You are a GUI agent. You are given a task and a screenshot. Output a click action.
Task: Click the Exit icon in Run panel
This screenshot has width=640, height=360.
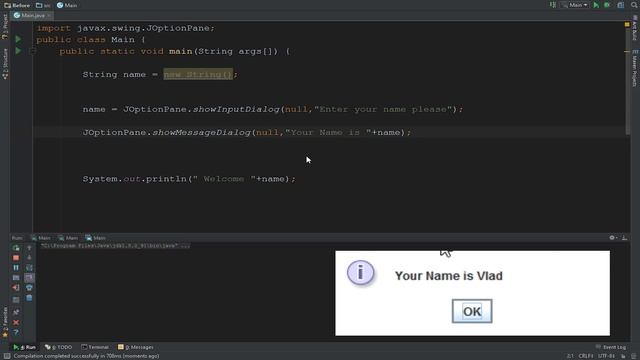pyautogui.click(x=16, y=288)
